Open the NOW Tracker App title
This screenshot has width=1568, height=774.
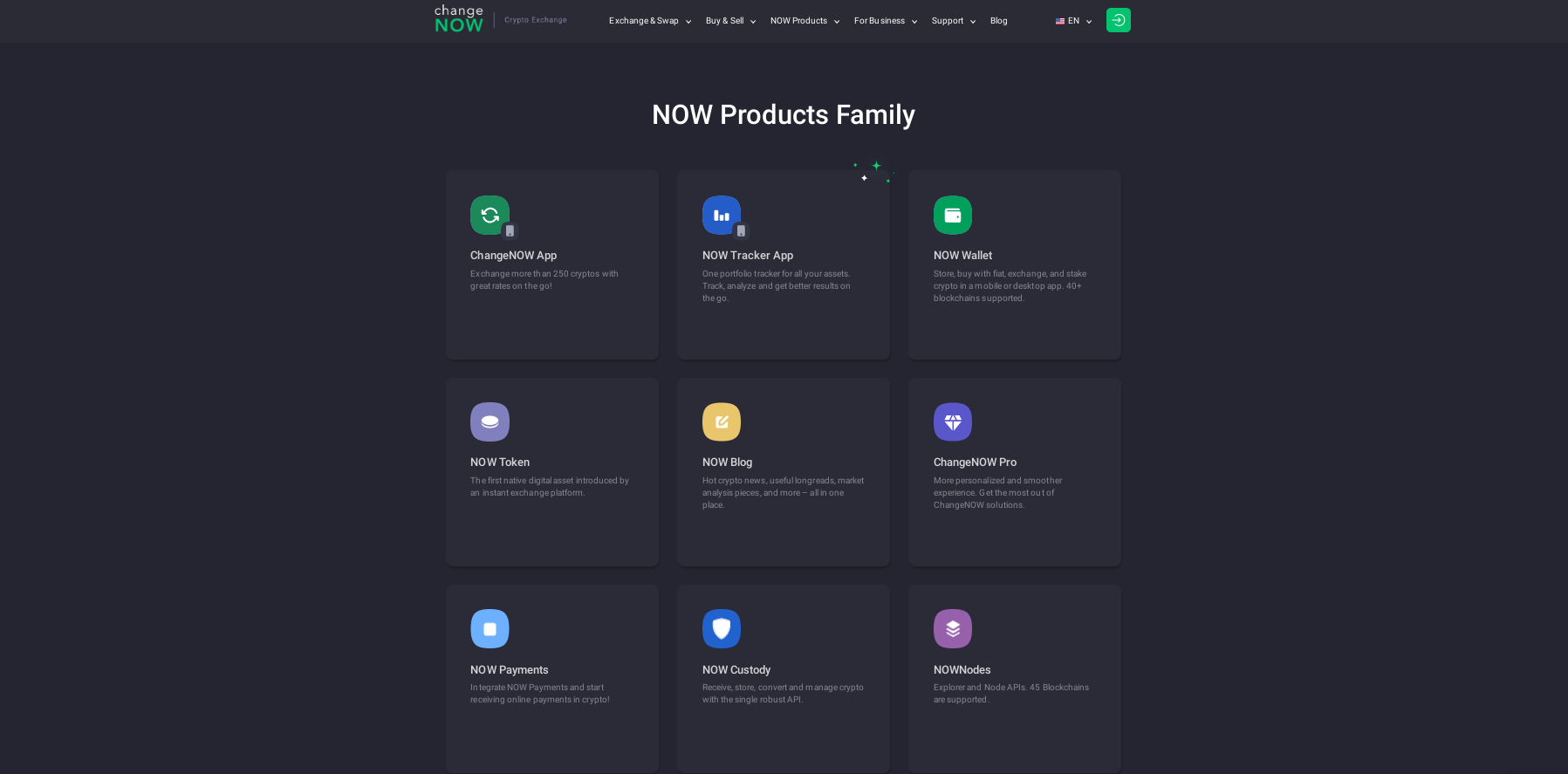748,256
